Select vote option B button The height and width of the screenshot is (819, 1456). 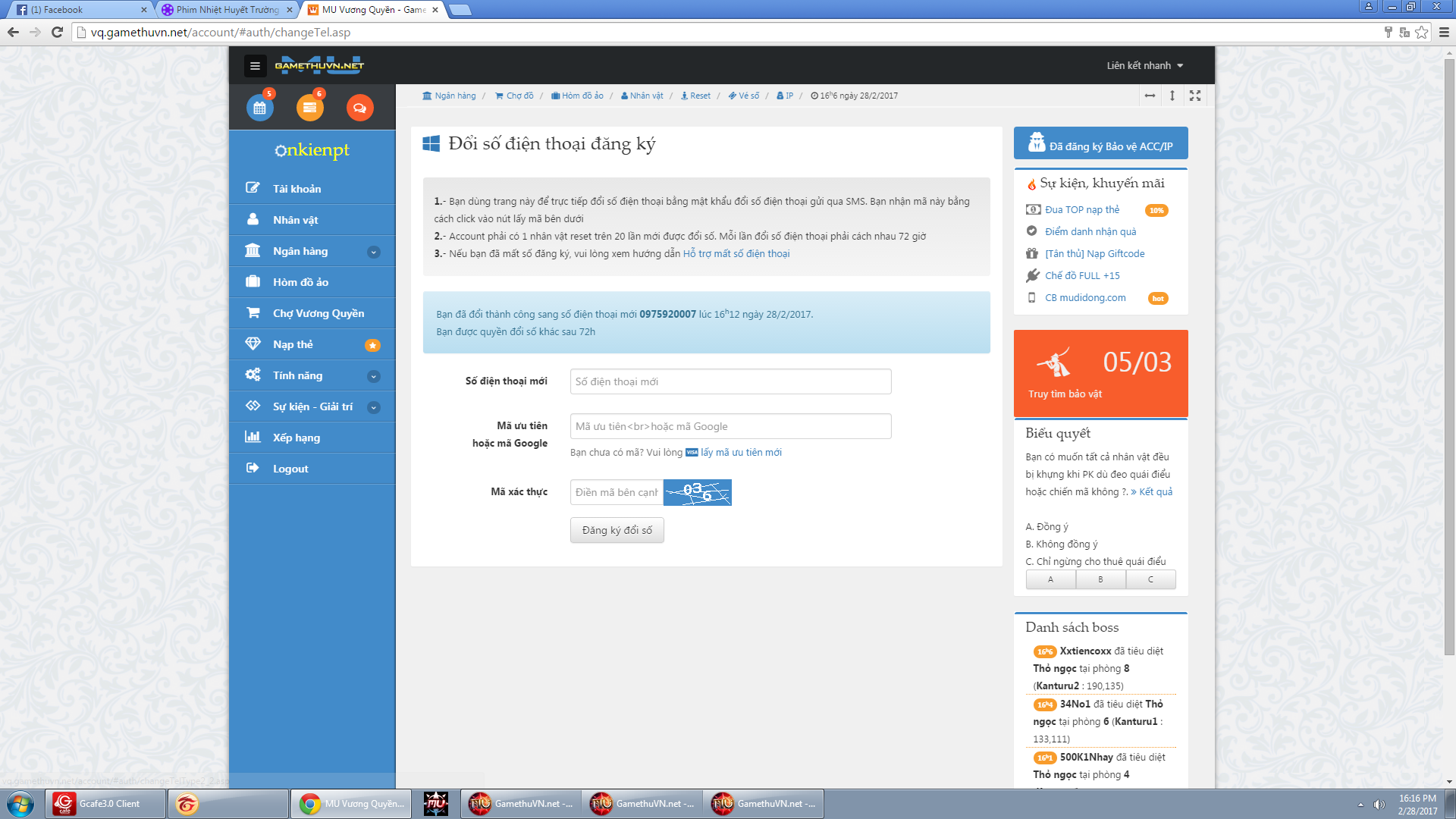pyautogui.click(x=1100, y=579)
